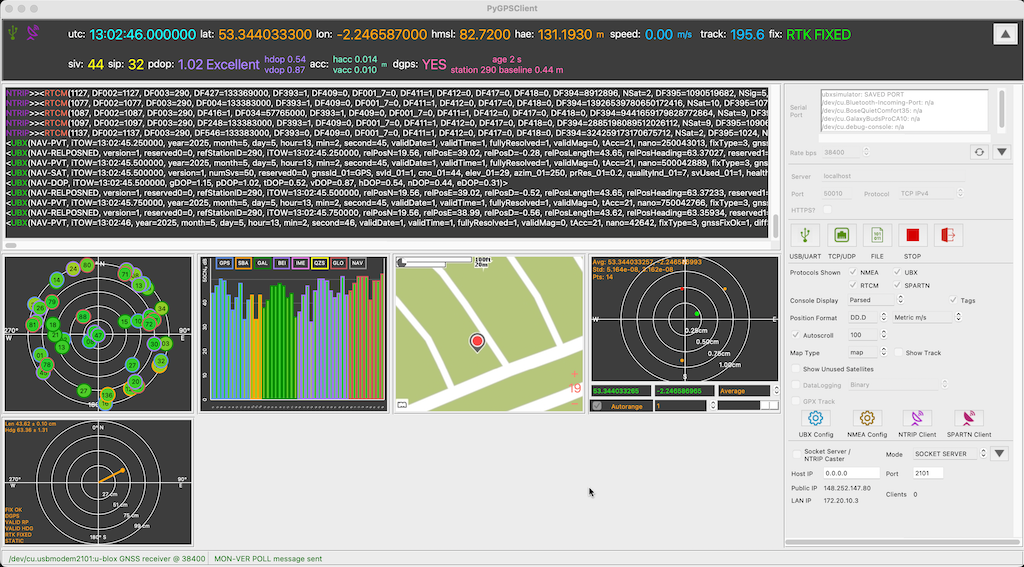Expand the serial port settings arrow
This screenshot has height=567, width=1024.
tap(1002, 152)
